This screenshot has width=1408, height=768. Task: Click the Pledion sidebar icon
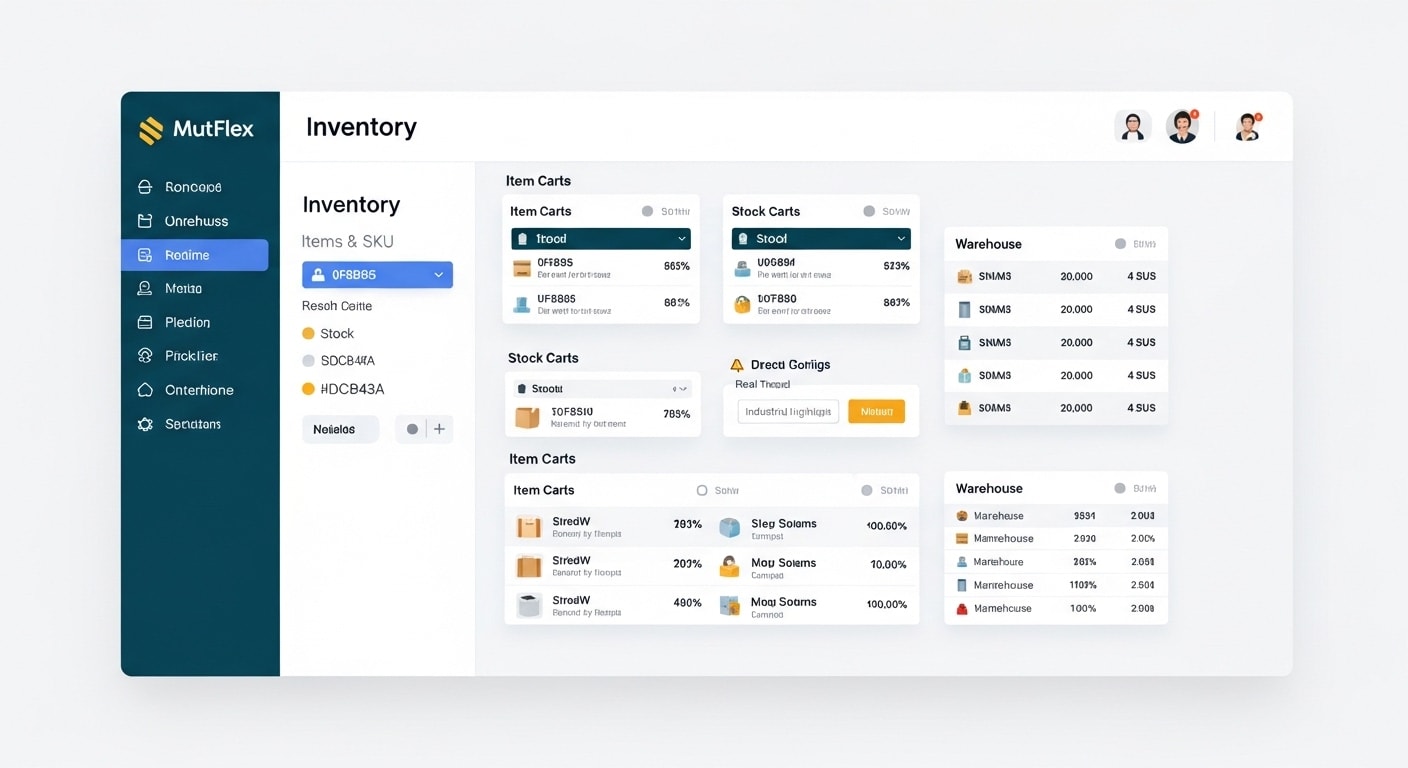145,322
